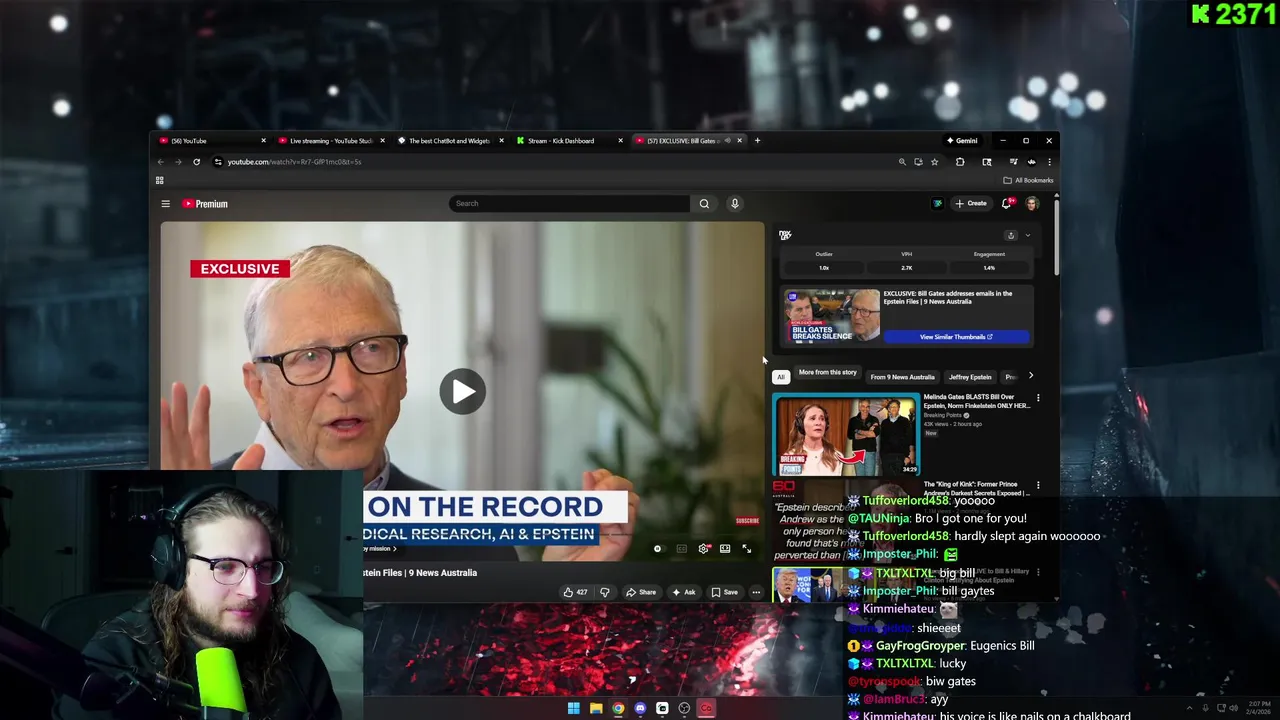This screenshot has width=1280, height=720.
Task: Submit search with the magnifier button
Action: pos(704,204)
